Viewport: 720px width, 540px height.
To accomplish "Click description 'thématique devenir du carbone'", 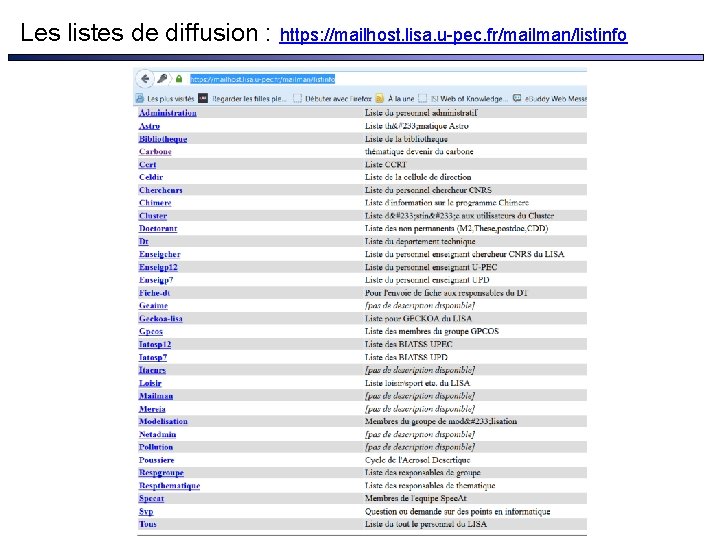I will [x=419, y=152].
